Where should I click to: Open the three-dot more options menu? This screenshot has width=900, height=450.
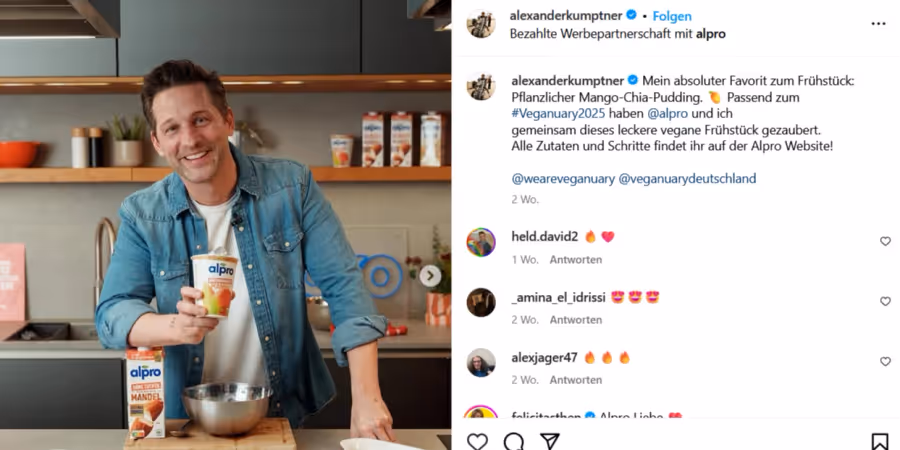click(x=878, y=24)
